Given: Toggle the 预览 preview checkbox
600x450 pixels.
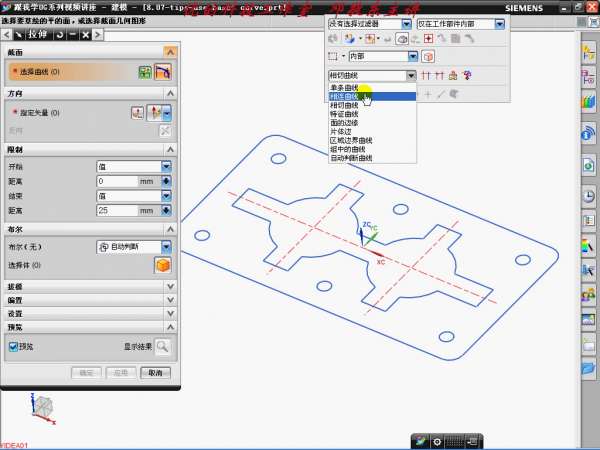Looking at the screenshot, I should click(x=13, y=347).
